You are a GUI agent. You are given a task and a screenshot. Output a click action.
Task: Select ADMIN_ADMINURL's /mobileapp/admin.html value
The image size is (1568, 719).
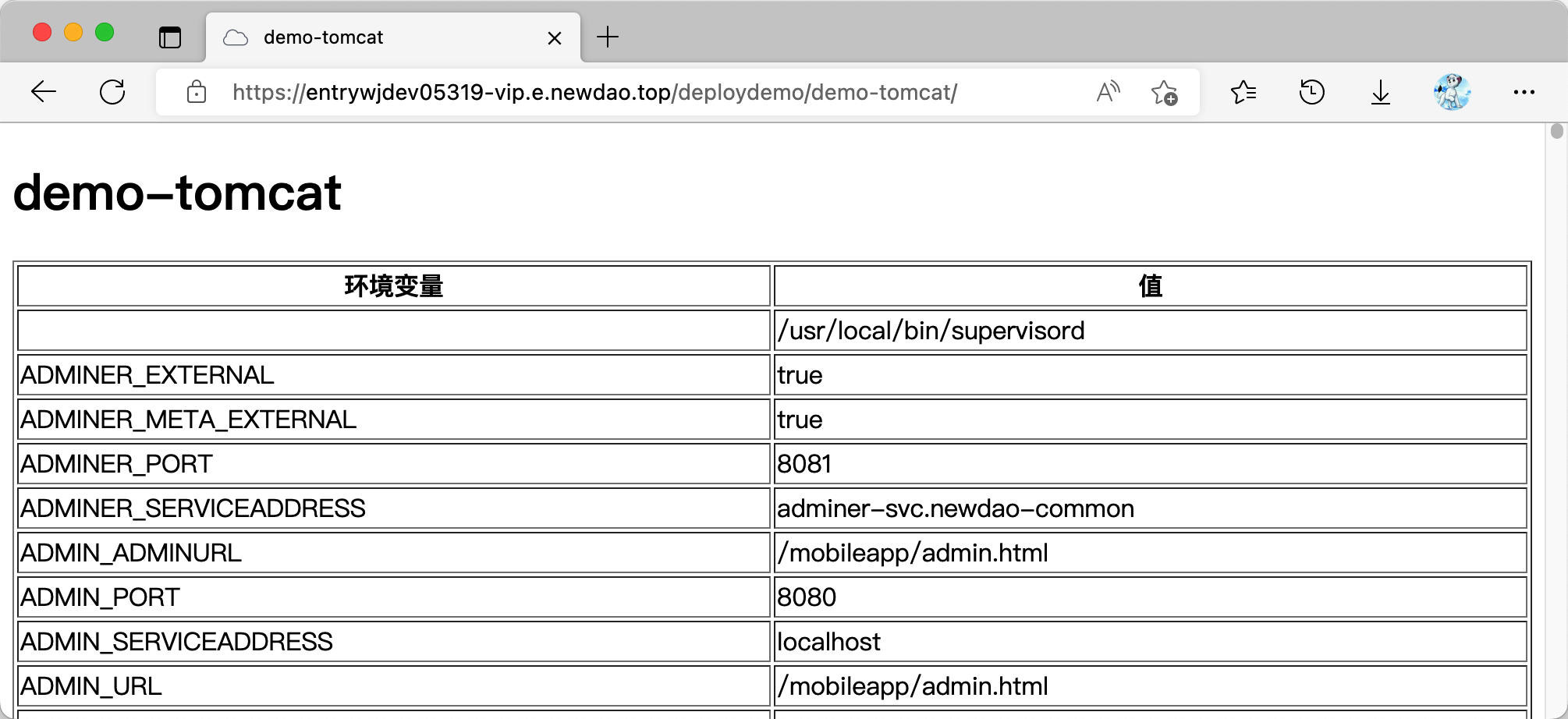(x=913, y=553)
